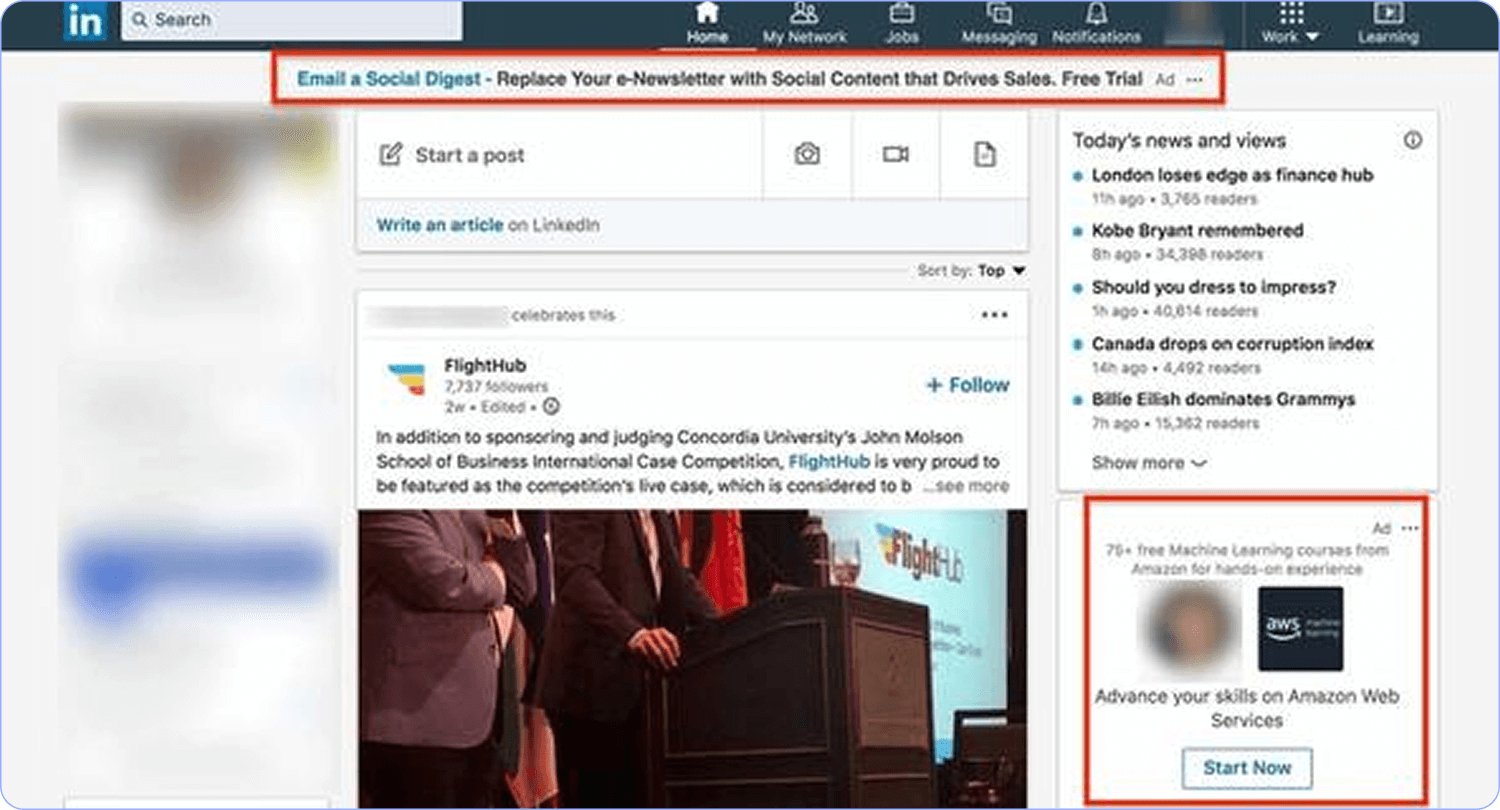Click the video upload icon

[x=895, y=154]
